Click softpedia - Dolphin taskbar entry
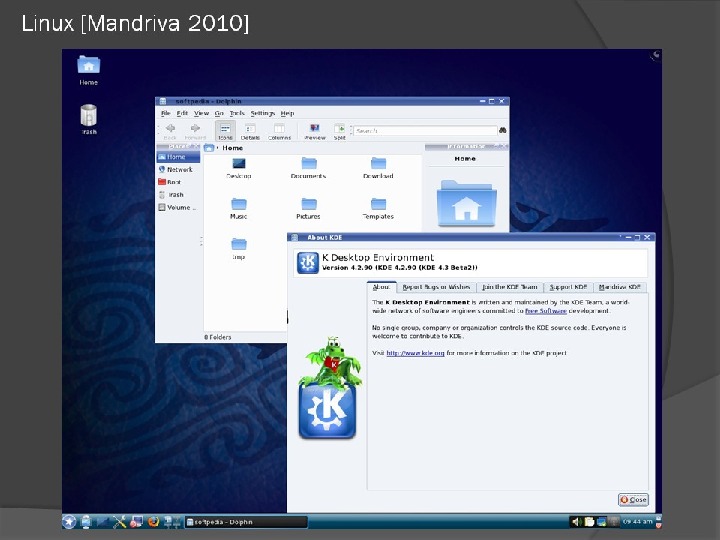The height and width of the screenshot is (540, 720). point(246,522)
